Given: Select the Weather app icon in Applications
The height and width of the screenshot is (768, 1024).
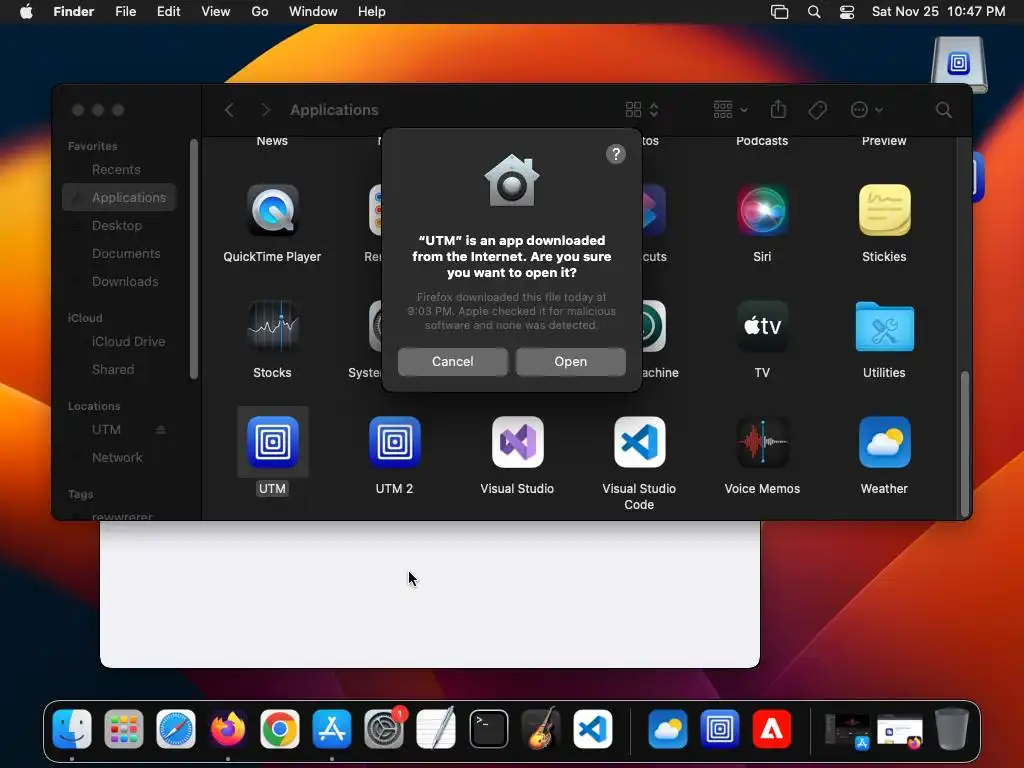Looking at the screenshot, I should click(884, 442).
